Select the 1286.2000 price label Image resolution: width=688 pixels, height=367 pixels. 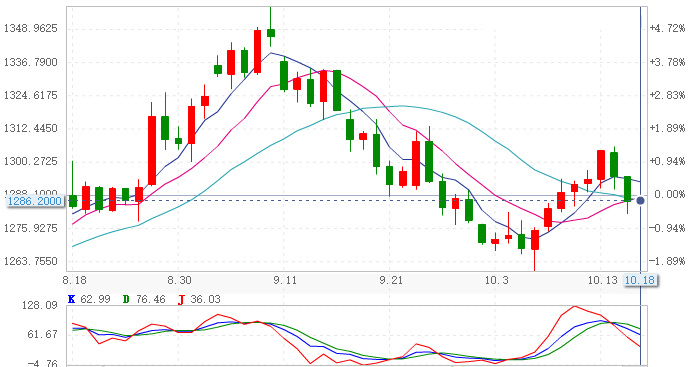coord(35,201)
